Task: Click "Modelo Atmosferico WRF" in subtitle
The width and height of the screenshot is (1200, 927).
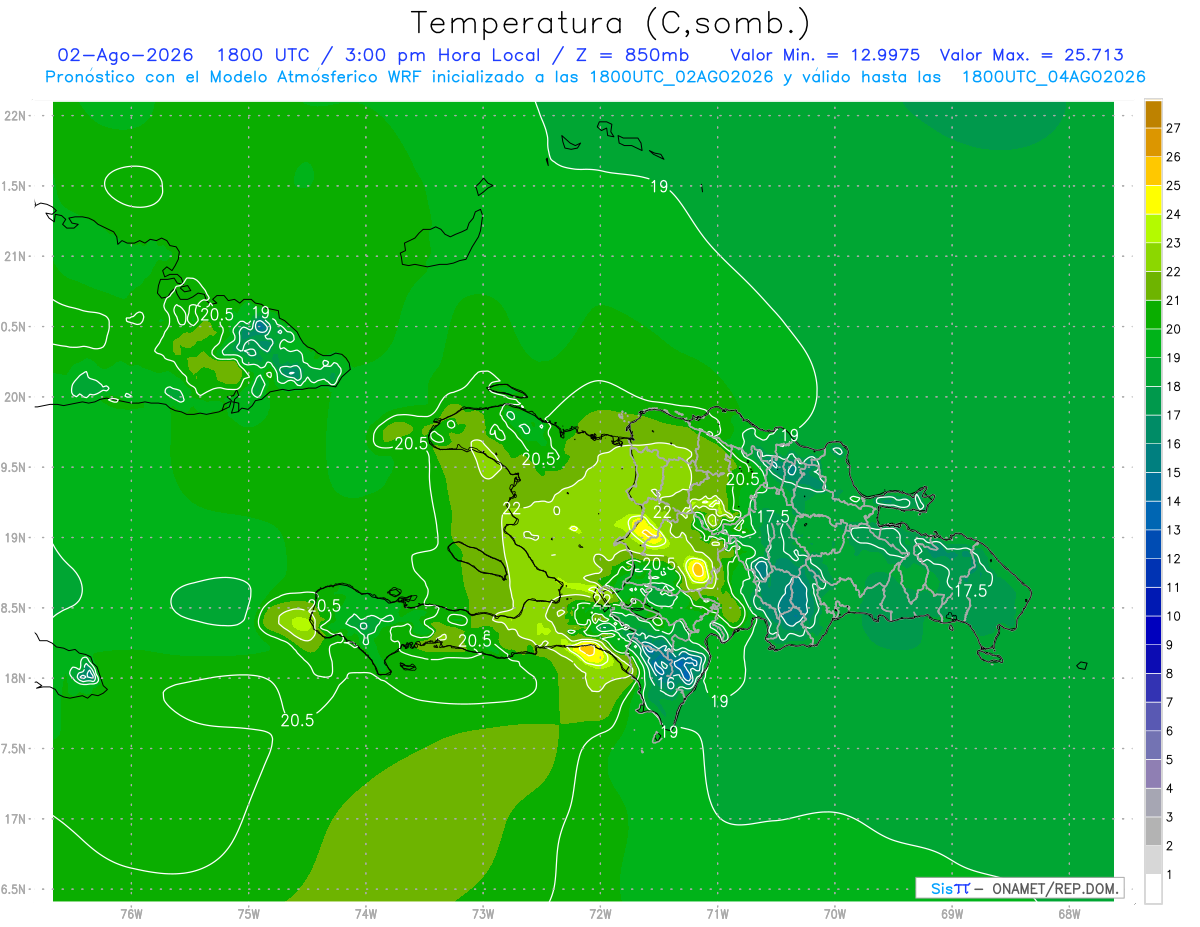Action: coord(308,77)
